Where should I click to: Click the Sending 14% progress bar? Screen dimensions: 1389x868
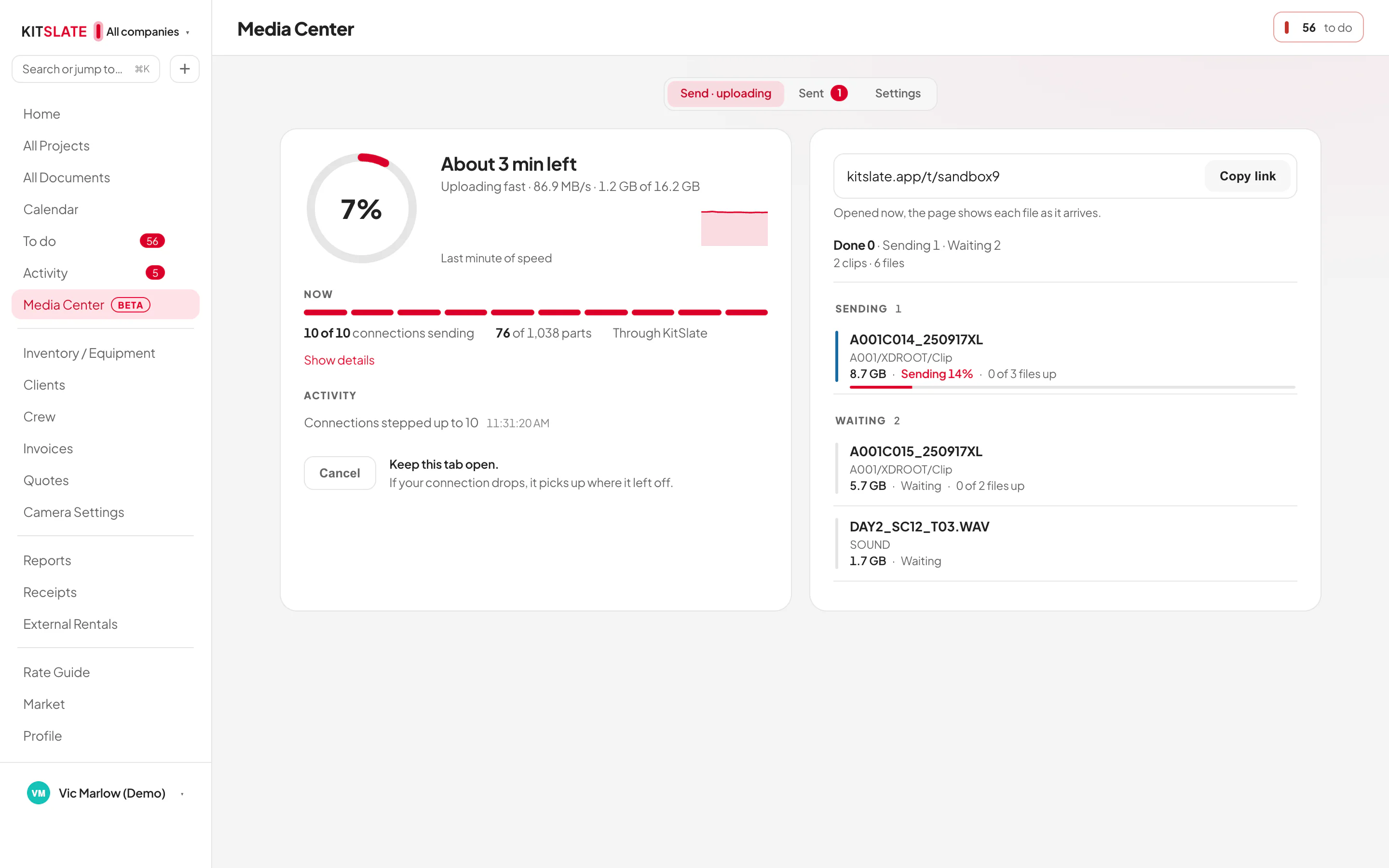point(1072,387)
